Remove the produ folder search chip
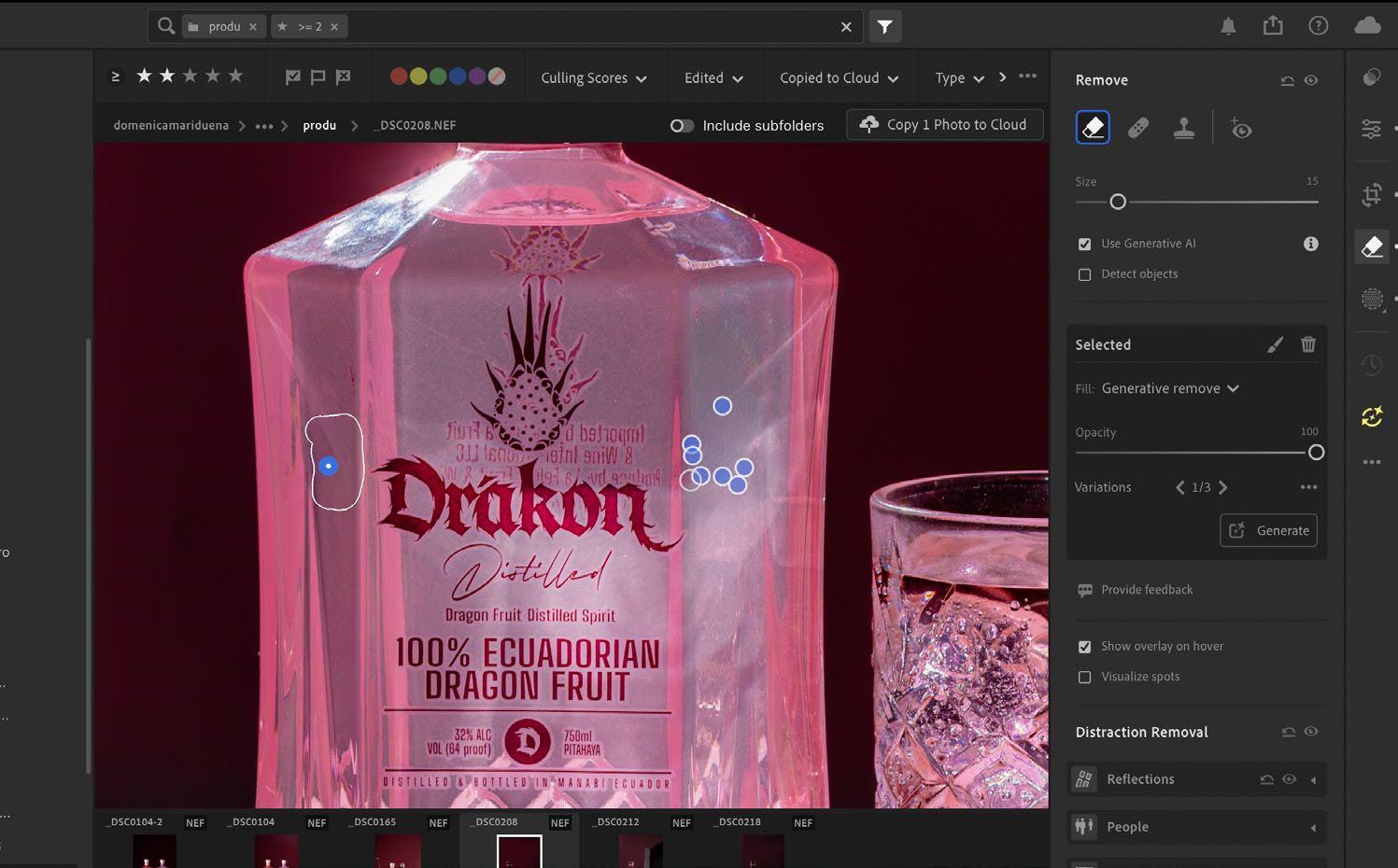This screenshot has width=1398, height=868. point(253,27)
